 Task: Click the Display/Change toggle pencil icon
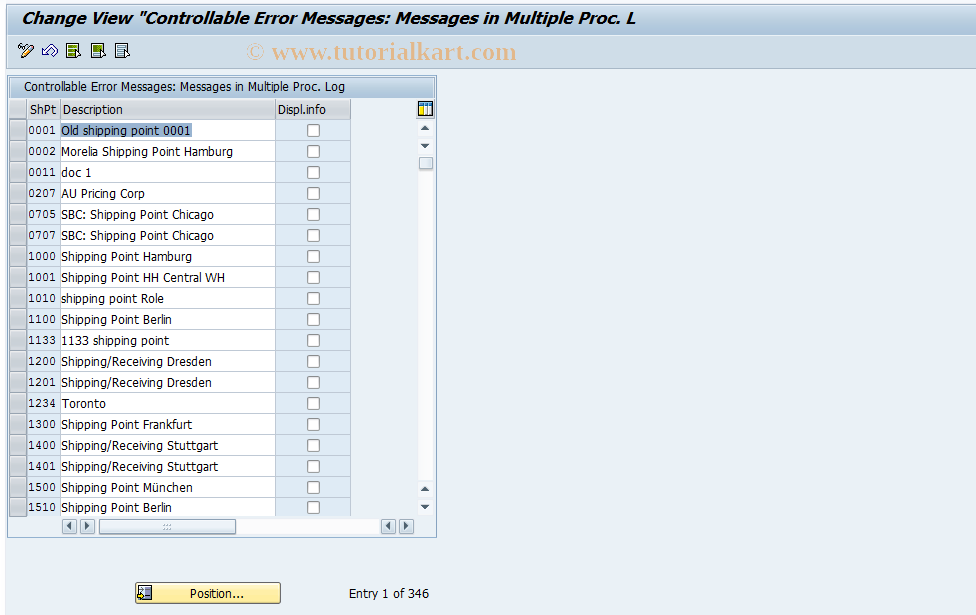point(26,50)
